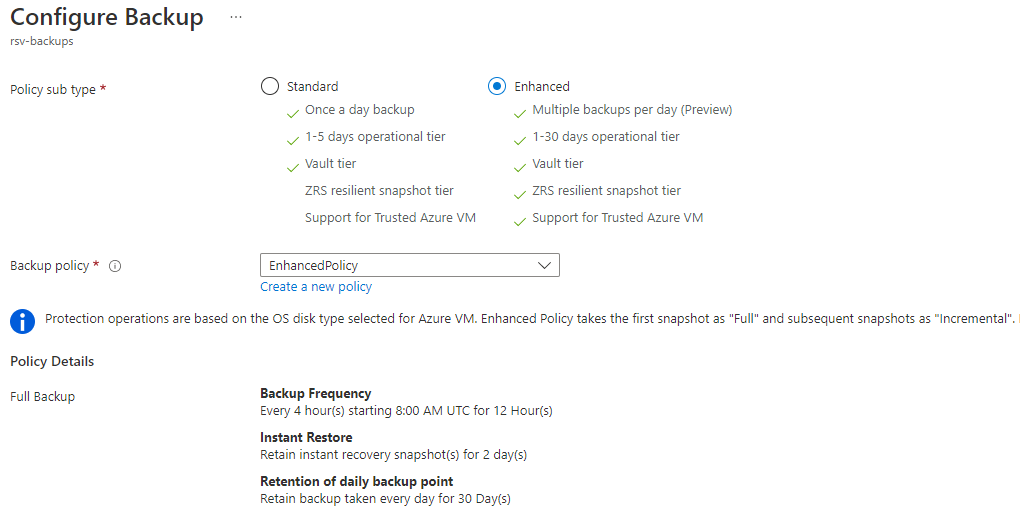Click the rsv-backups vault name under title
The width and height of the screenshot is (1020, 520).
coord(41,42)
